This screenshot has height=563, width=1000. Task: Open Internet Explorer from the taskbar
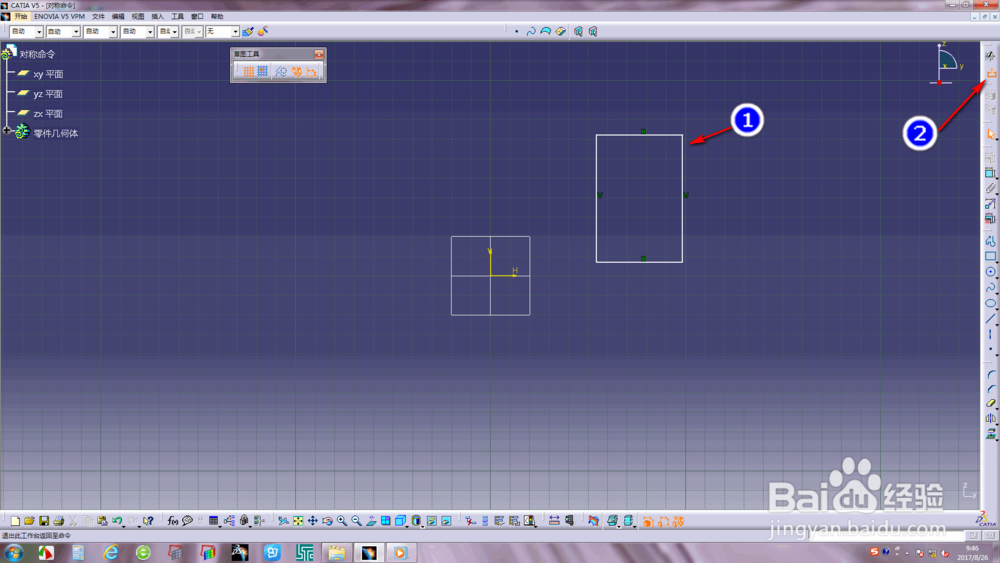pos(111,552)
